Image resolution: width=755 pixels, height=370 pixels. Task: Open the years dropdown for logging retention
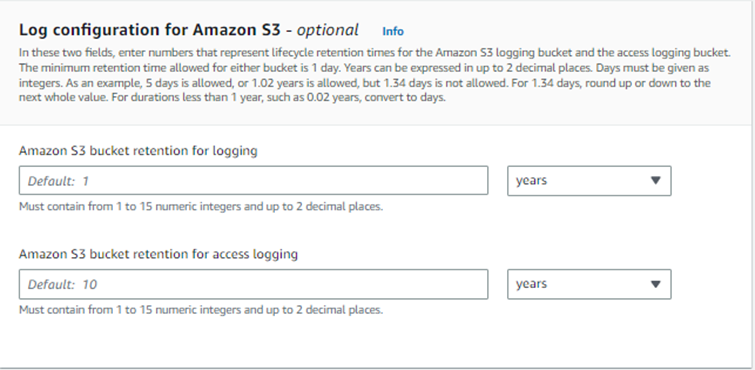point(589,181)
